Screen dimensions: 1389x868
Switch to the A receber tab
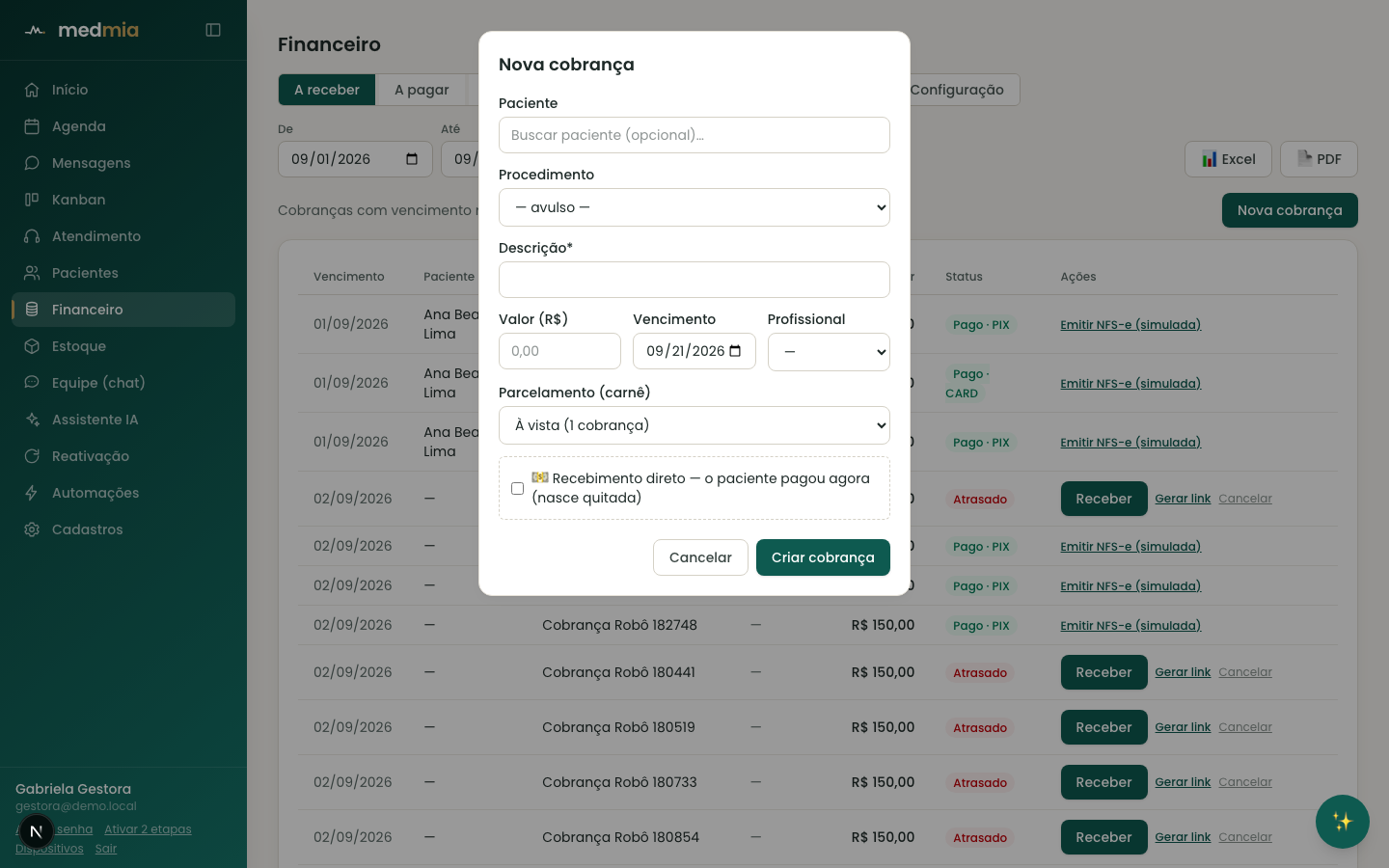[327, 90]
